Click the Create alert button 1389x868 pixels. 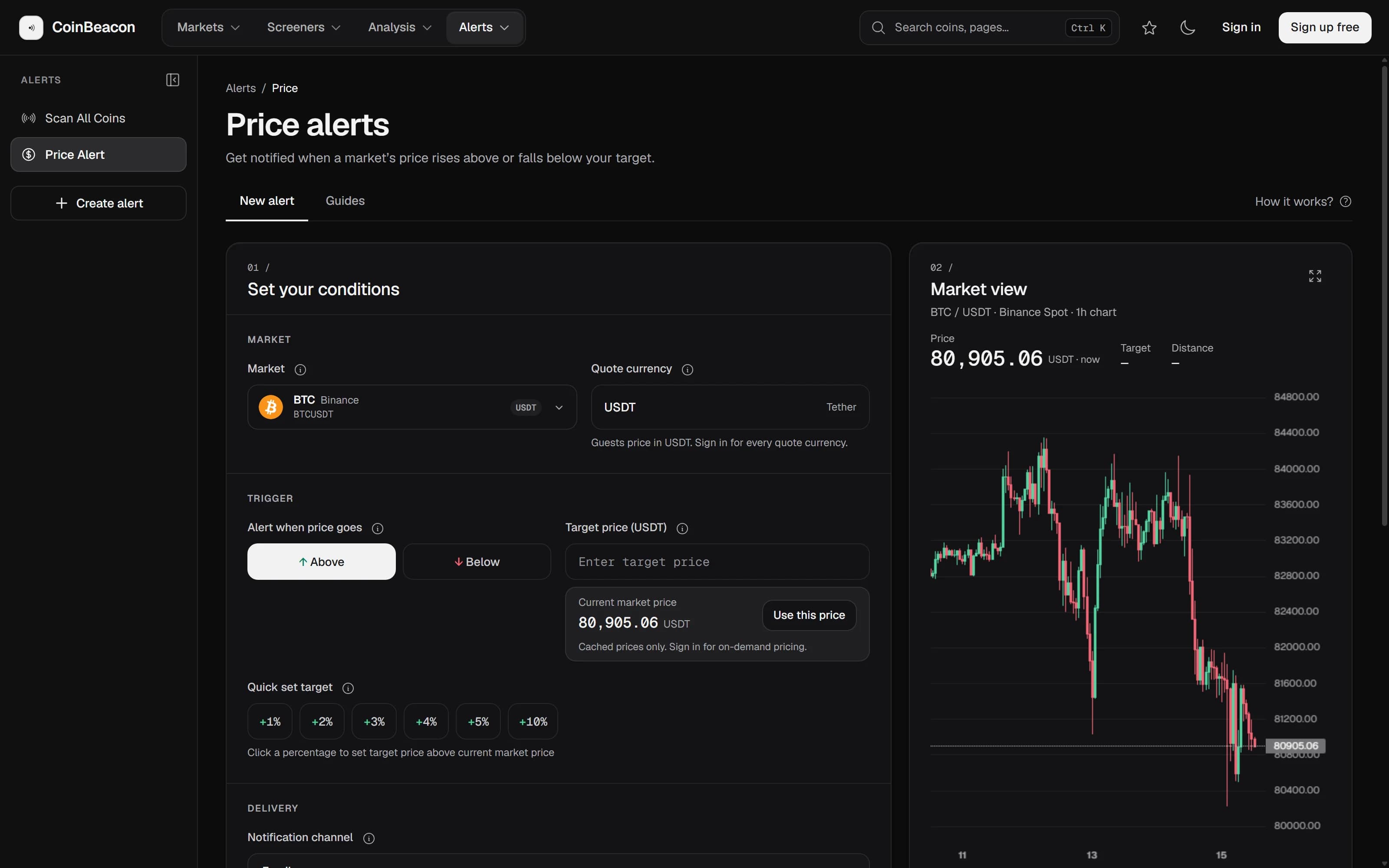coord(99,203)
